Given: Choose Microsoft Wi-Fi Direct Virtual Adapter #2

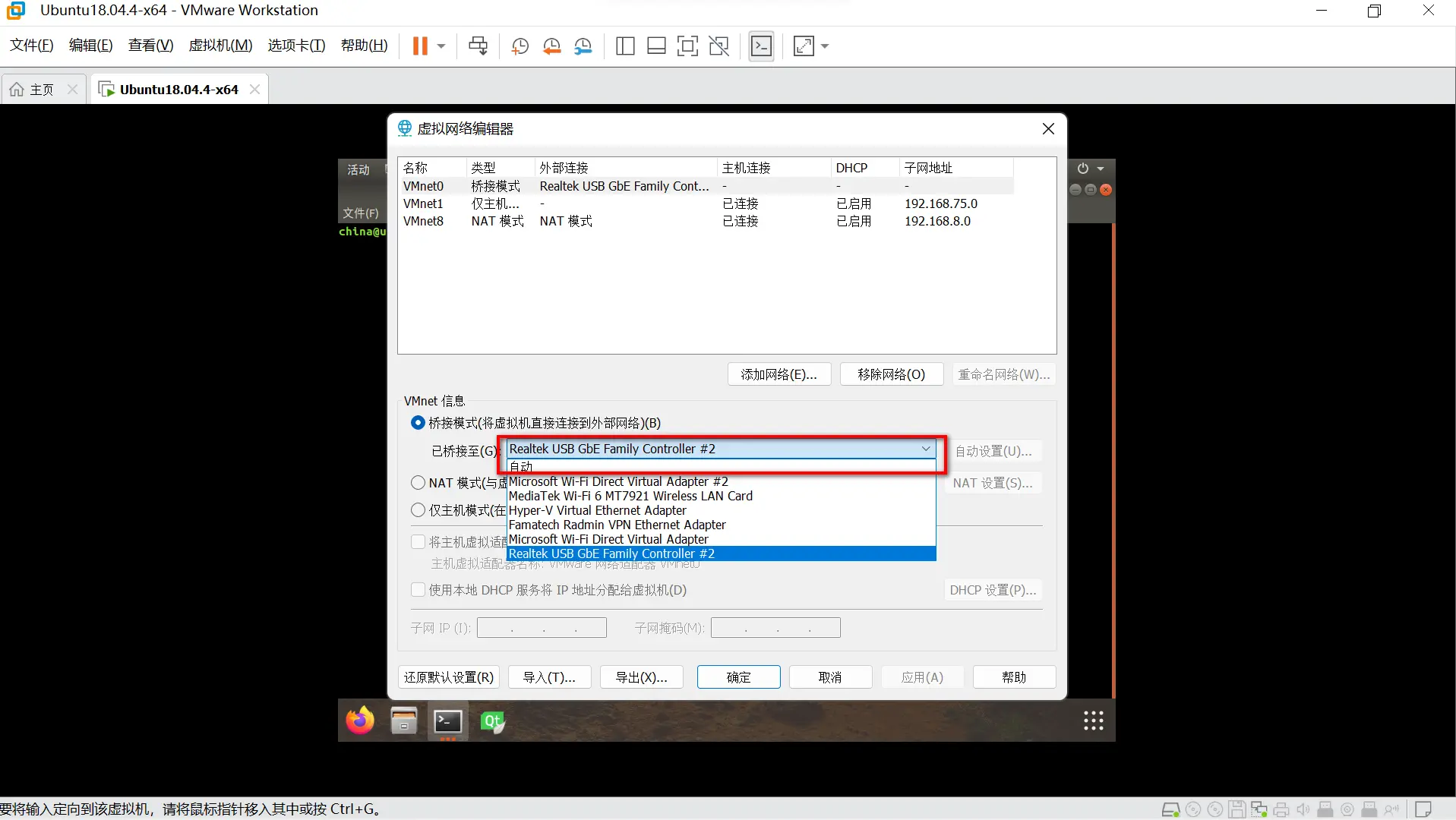Looking at the screenshot, I should [x=721, y=481].
